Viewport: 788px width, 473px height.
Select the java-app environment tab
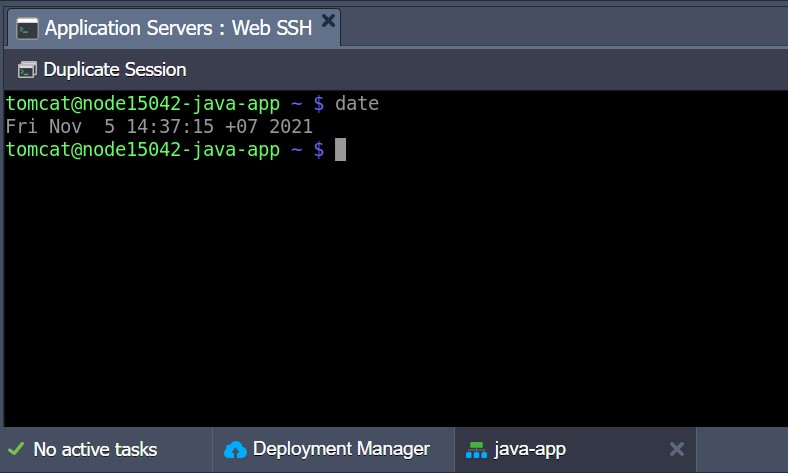click(575, 449)
